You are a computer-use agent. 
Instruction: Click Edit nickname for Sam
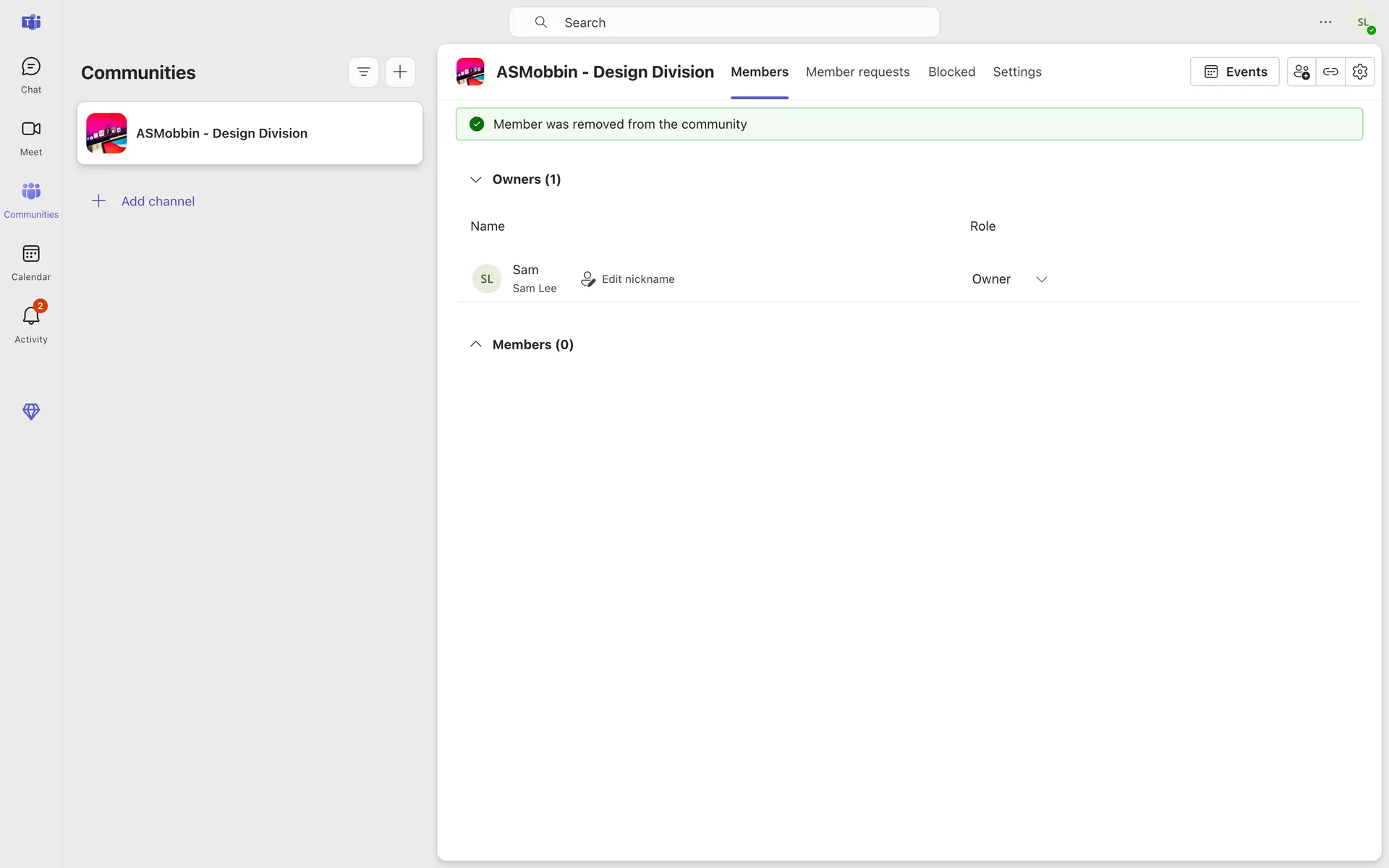coord(627,279)
